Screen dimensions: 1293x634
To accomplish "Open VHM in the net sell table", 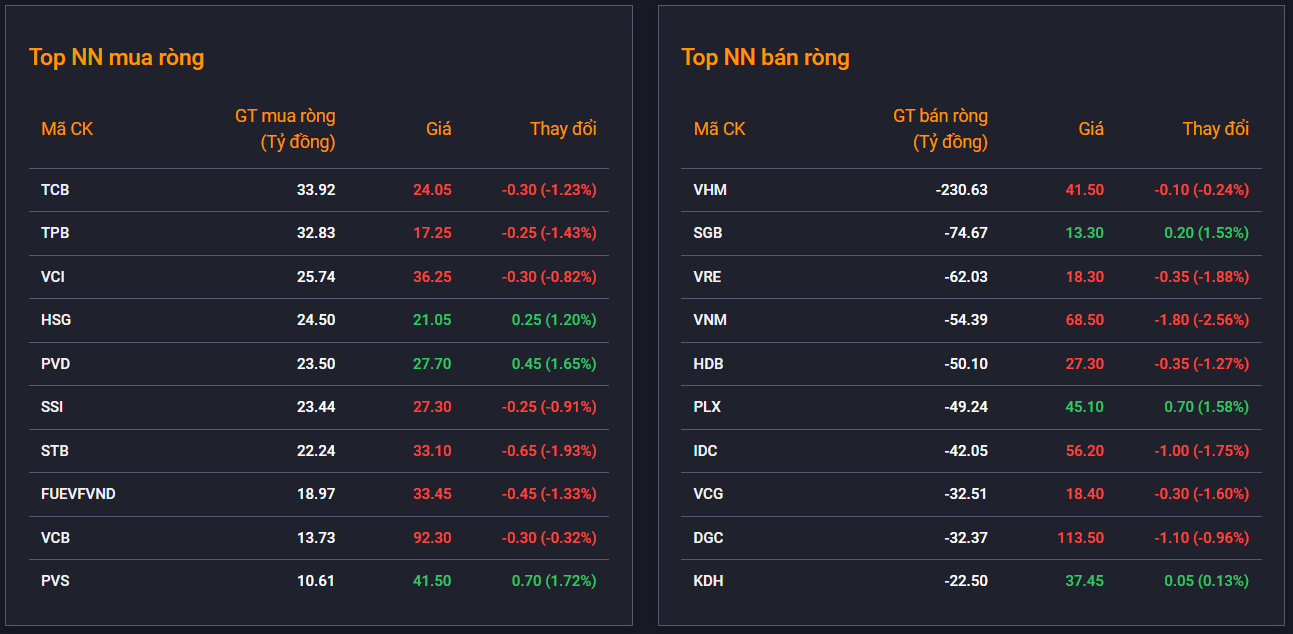I will click(x=710, y=190).
